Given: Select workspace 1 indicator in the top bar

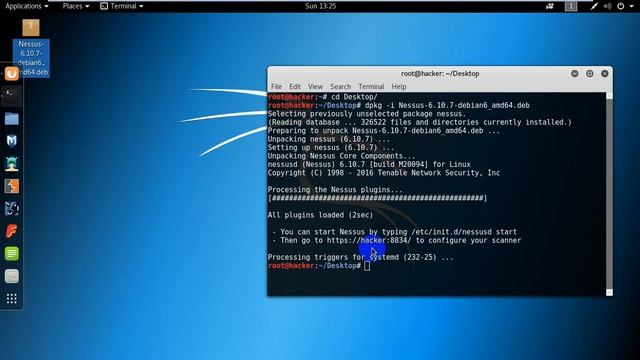Looking at the screenshot, I should pyautogui.click(x=571, y=6).
